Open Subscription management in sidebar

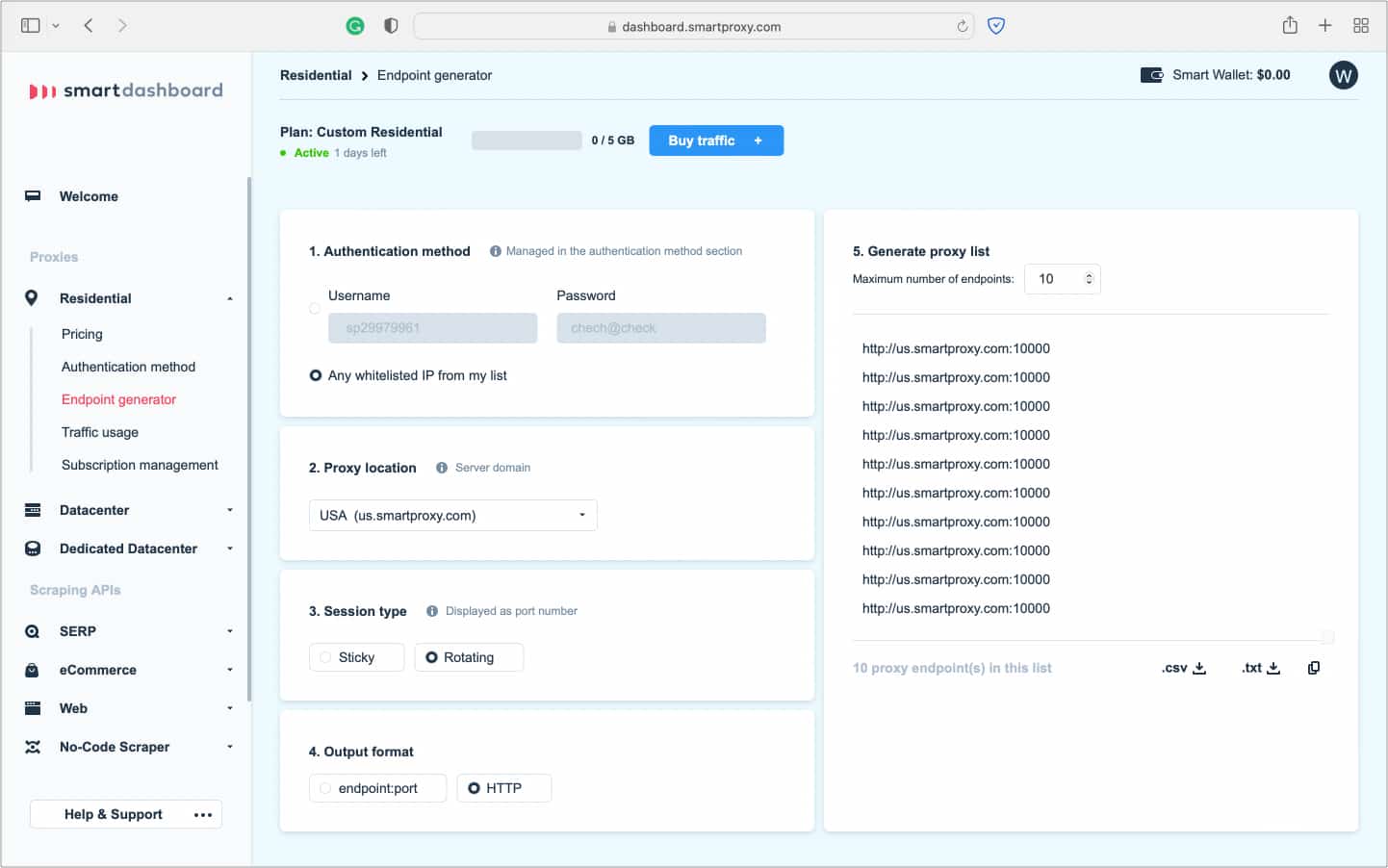point(140,465)
